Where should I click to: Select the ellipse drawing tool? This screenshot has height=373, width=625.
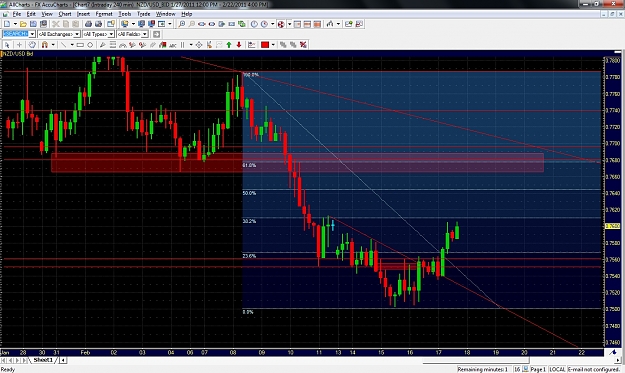point(90,45)
